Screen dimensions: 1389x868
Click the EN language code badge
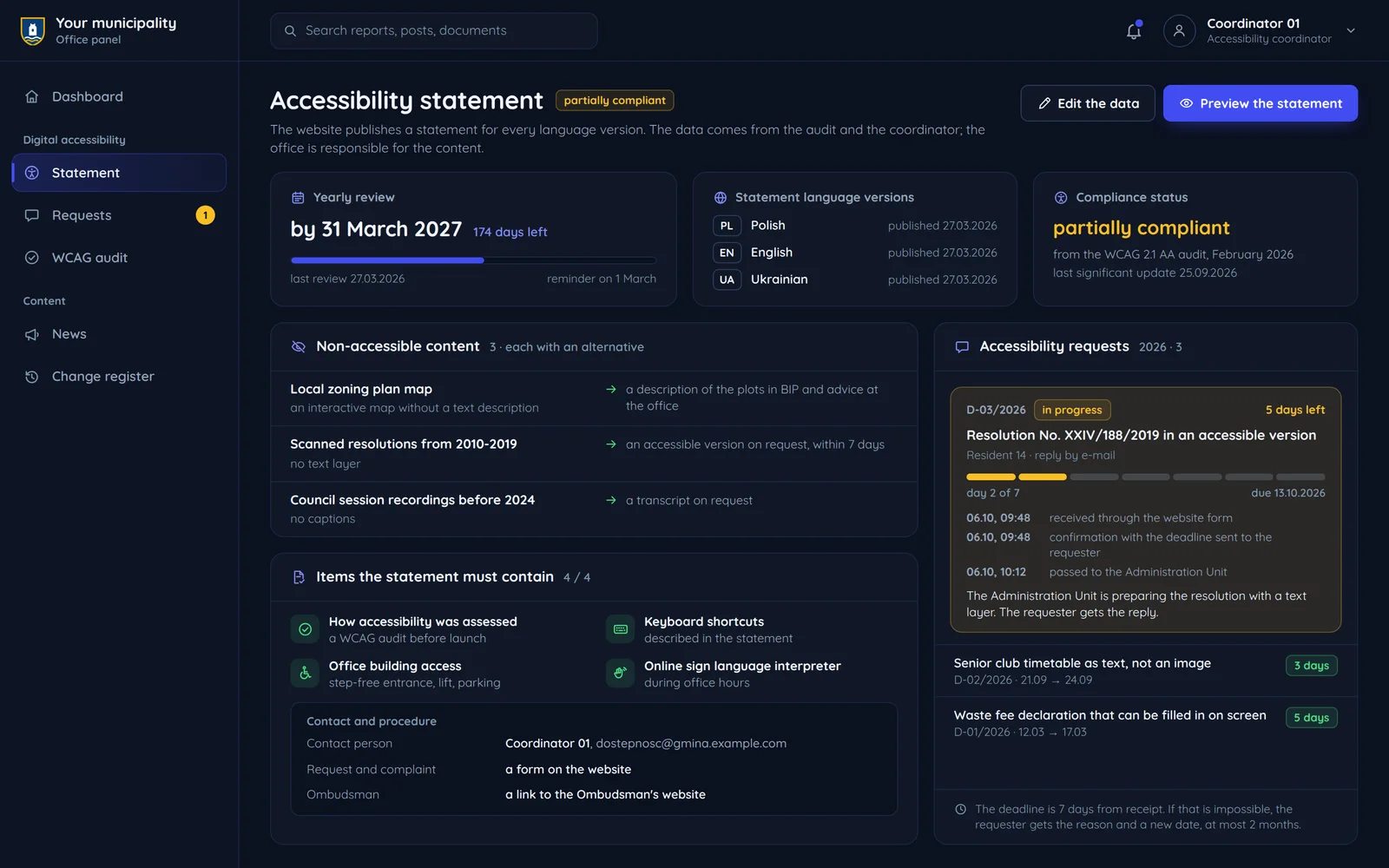click(x=727, y=253)
